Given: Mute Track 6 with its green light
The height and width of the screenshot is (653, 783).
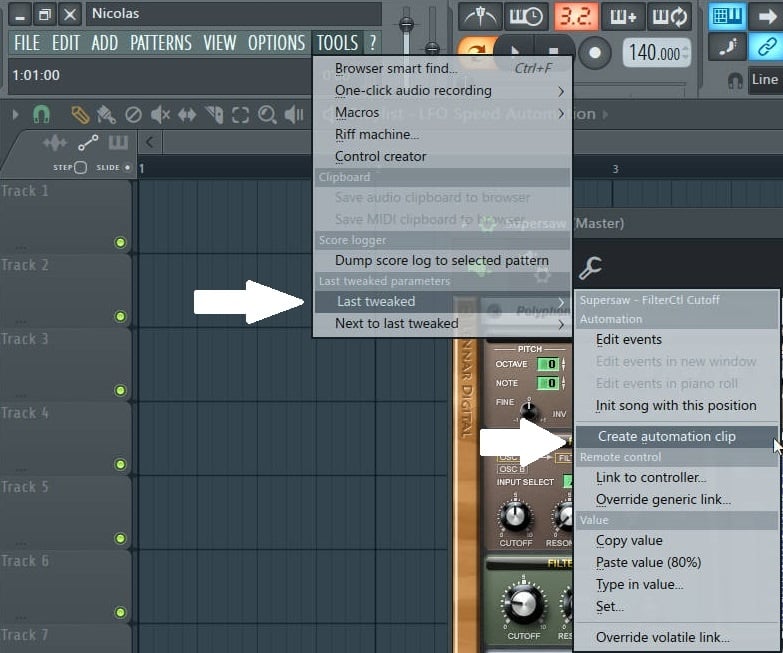Looking at the screenshot, I should click(x=120, y=612).
